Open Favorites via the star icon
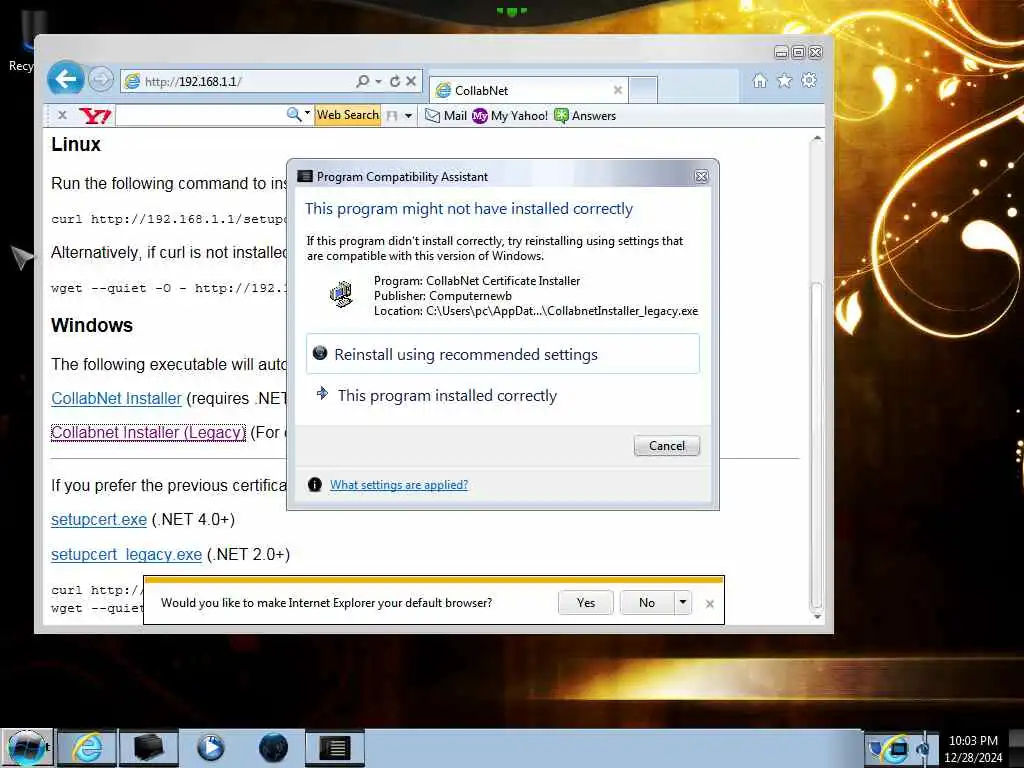The height and width of the screenshot is (768, 1024). pos(784,80)
